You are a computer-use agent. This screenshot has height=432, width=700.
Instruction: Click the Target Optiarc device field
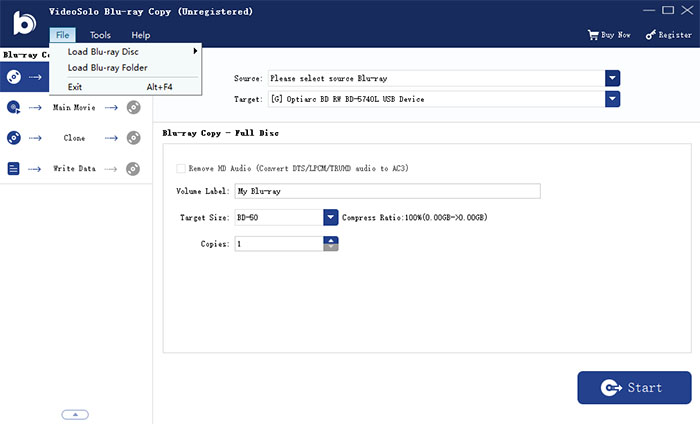point(436,99)
